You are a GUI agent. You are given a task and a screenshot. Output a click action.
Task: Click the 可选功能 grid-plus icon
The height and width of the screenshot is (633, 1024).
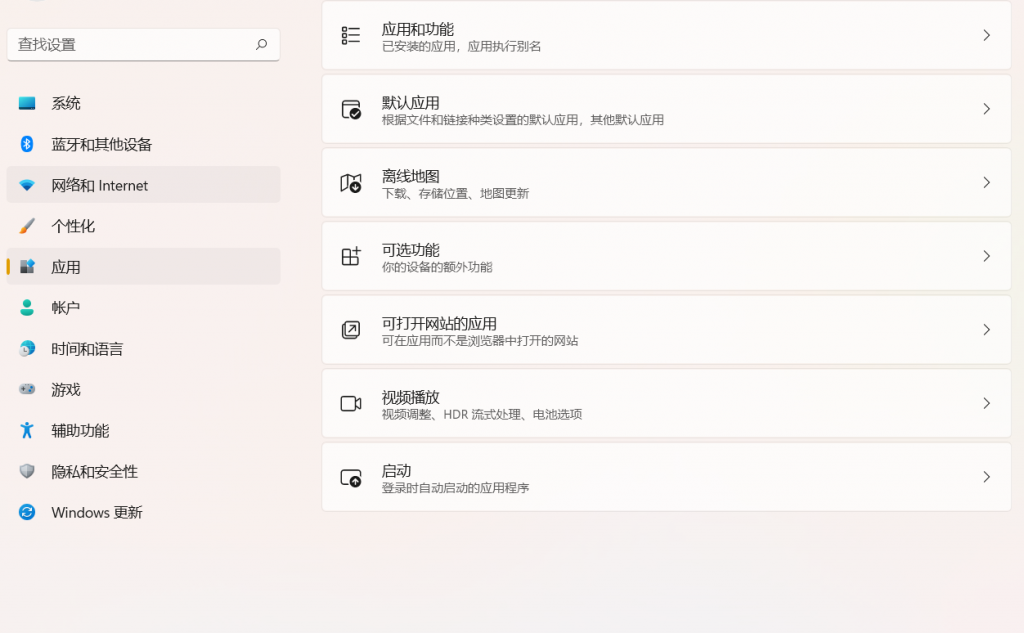pyautogui.click(x=351, y=257)
